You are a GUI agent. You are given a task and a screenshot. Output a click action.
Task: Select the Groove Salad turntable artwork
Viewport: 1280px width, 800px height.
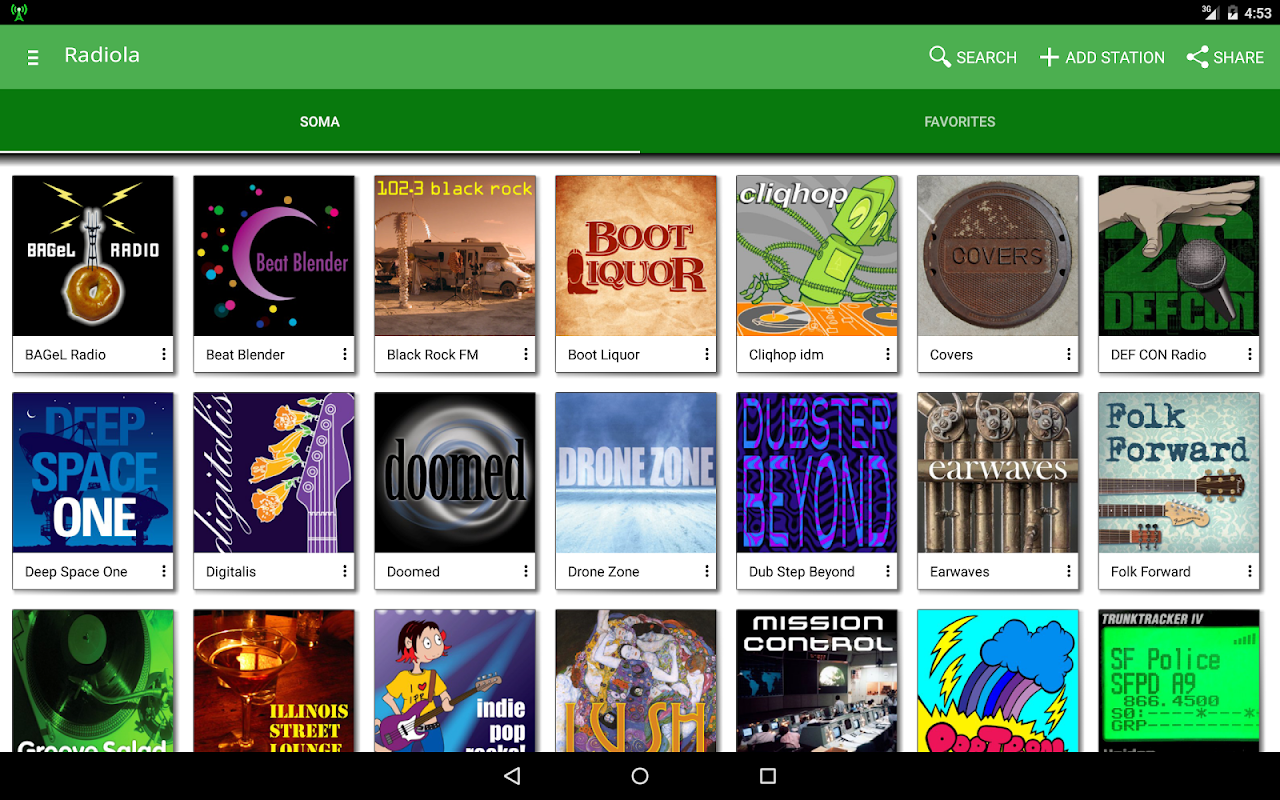click(93, 681)
